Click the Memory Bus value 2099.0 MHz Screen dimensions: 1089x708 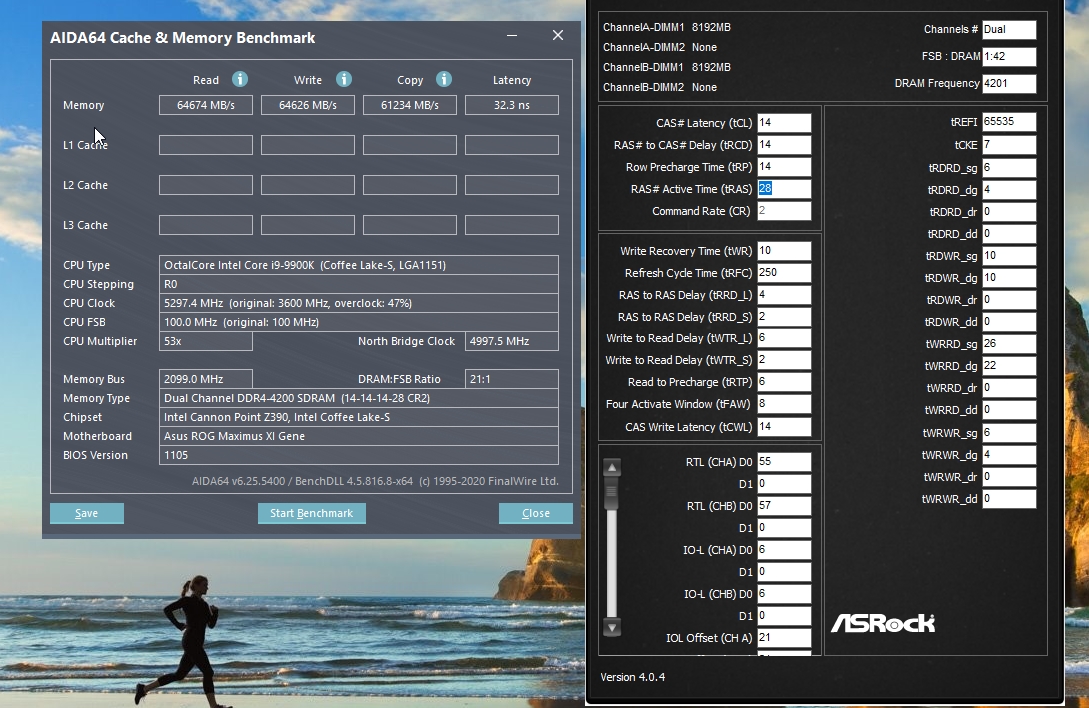point(206,379)
